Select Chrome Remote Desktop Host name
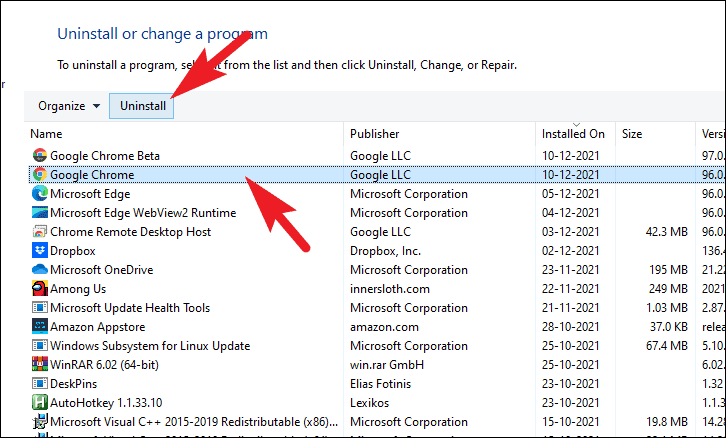This screenshot has height=438, width=726. tap(131, 232)
